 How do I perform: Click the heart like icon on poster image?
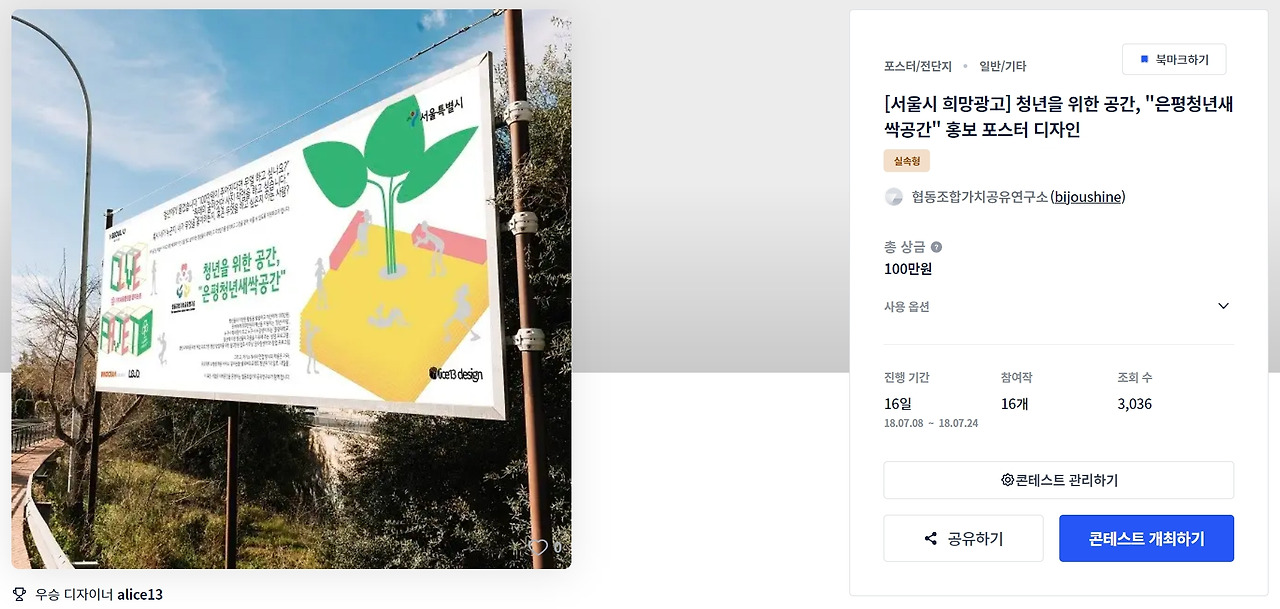[x=539, y=547]
